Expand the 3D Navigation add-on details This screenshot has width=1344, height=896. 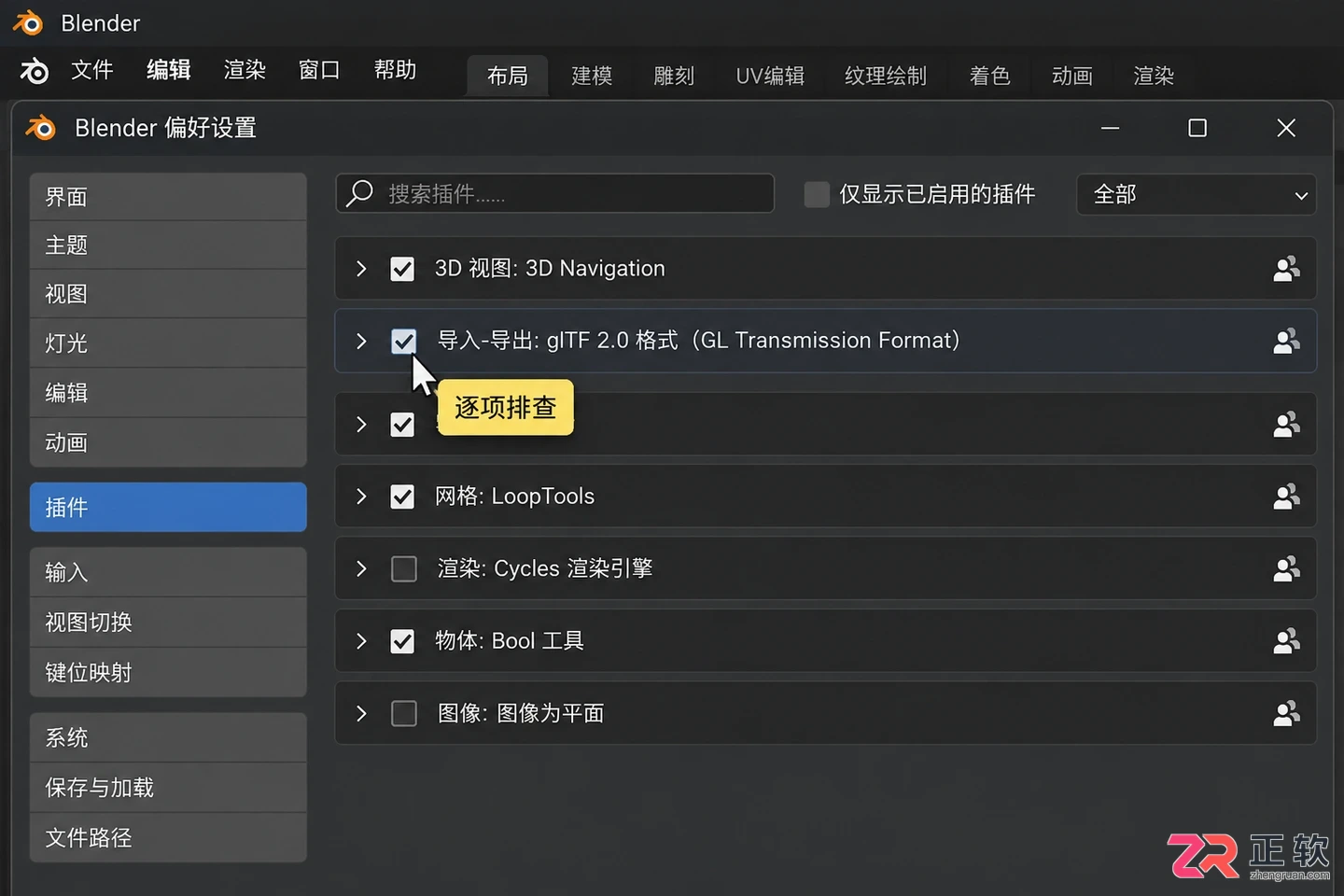click(x=361, y=269)
